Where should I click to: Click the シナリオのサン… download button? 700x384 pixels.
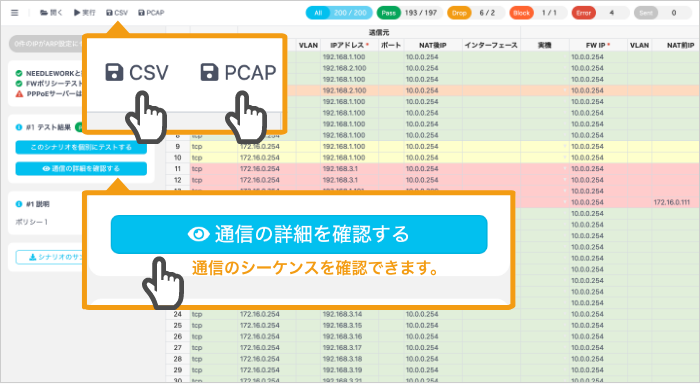[49, 257]
